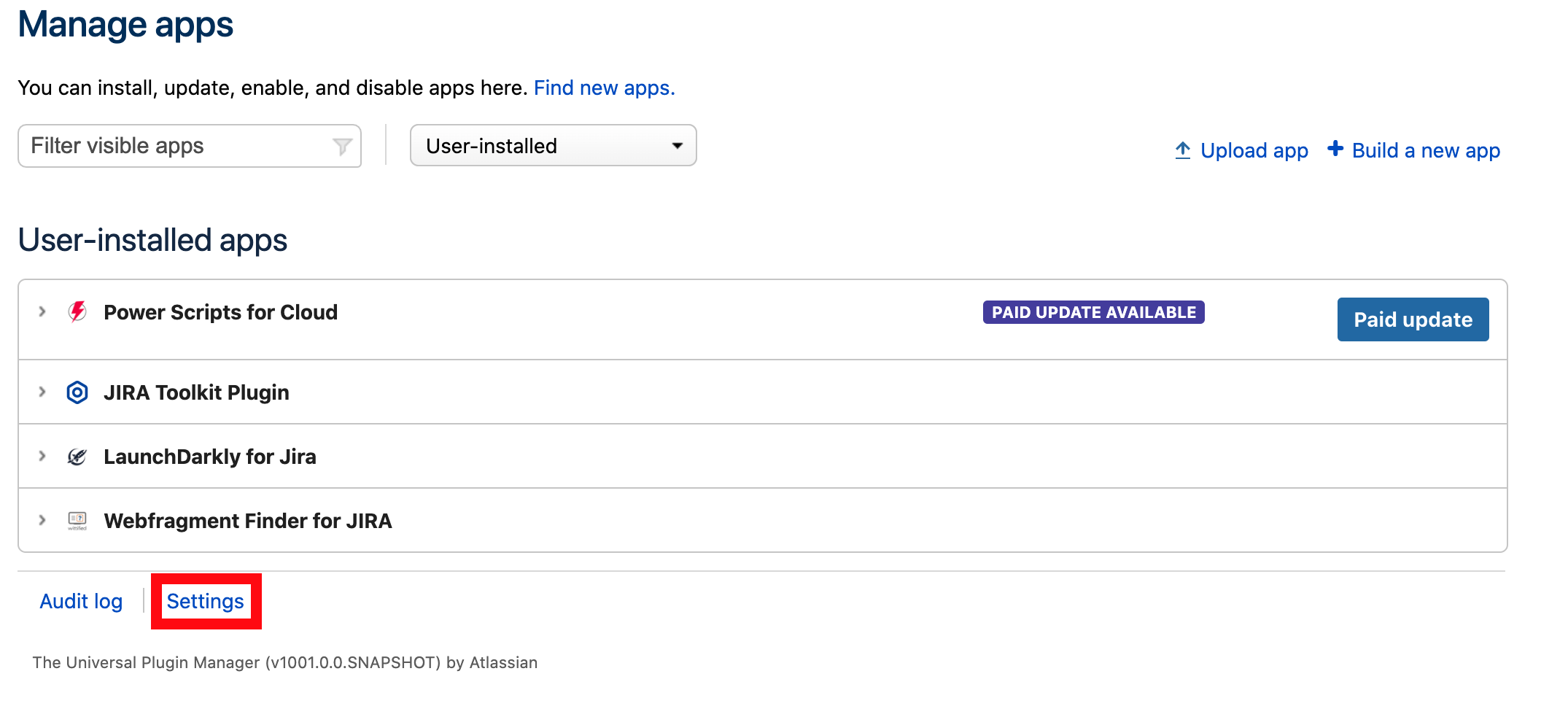Click the Universal Plugin Manager version text
This screenshot has height=725, width=1568.
click(x=284, y=662)
